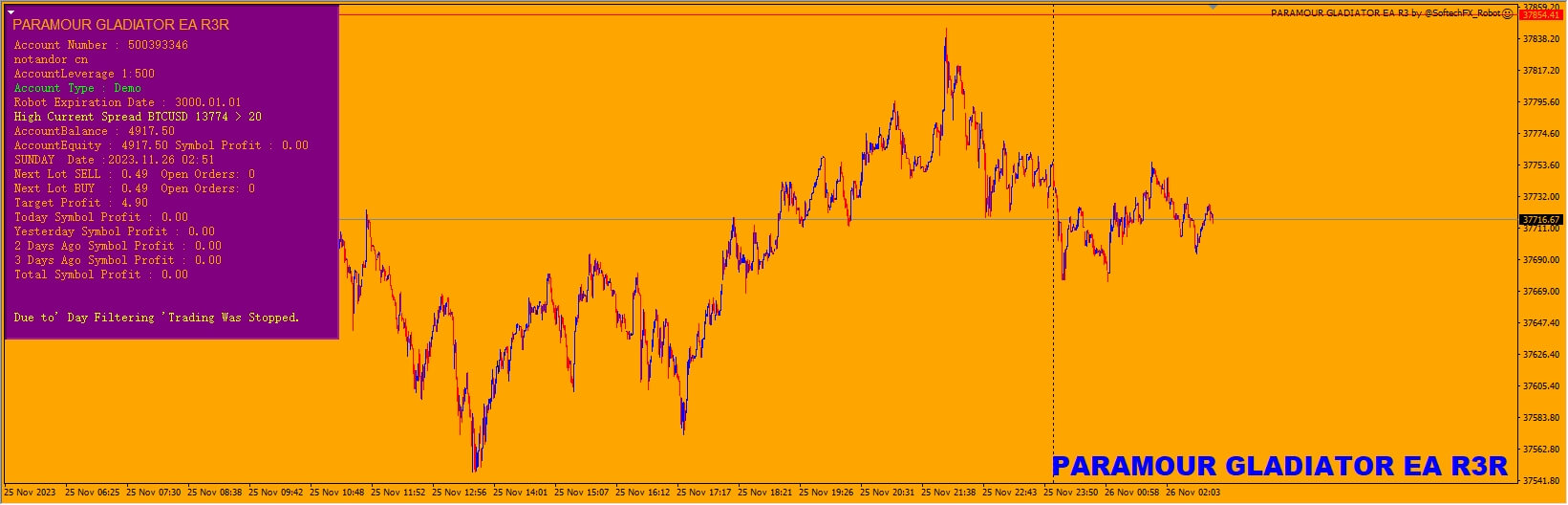The image size is (1568, 505).
Task: Click the PARAMOUR GLADIATOR EA R3 by @SoftechFX_Robot label
Action: (x=1385, y=13)
